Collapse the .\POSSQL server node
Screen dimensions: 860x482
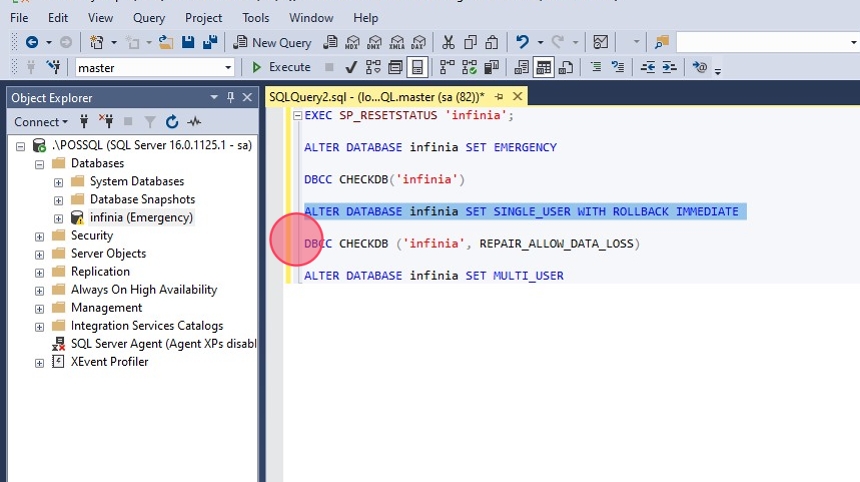pos(20,146)
